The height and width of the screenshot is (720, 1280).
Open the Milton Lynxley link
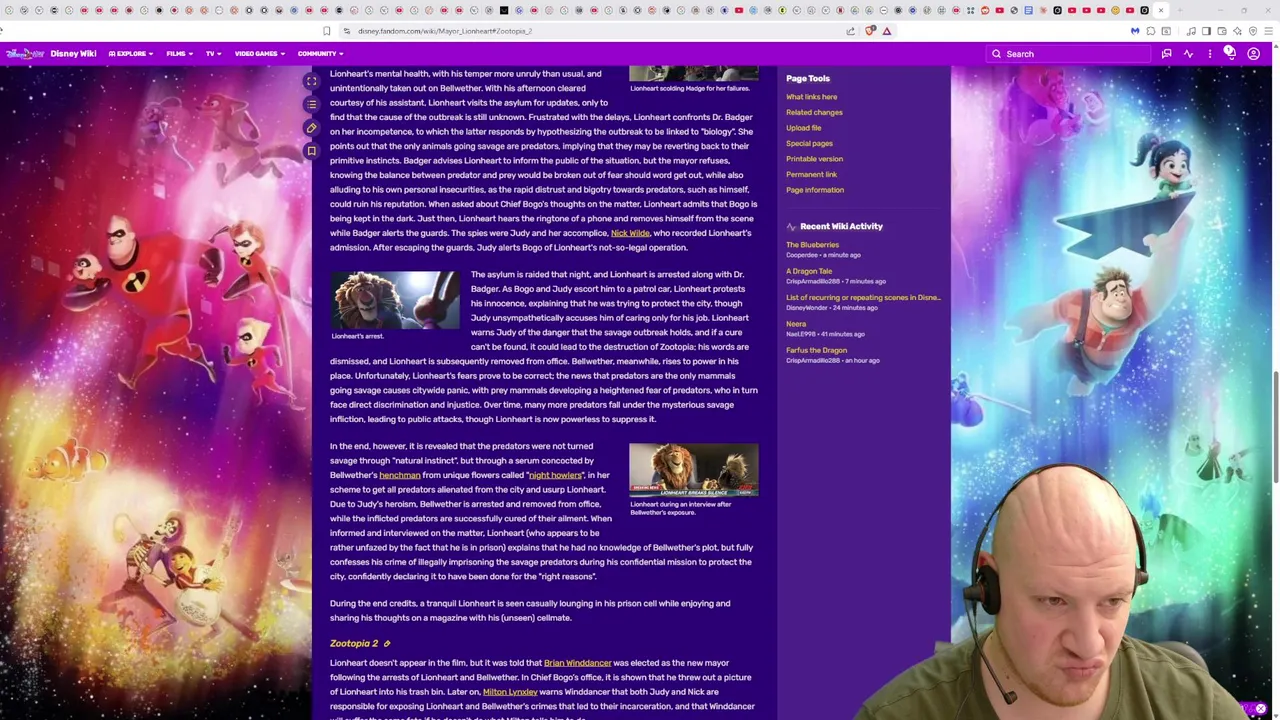(510, 692)
